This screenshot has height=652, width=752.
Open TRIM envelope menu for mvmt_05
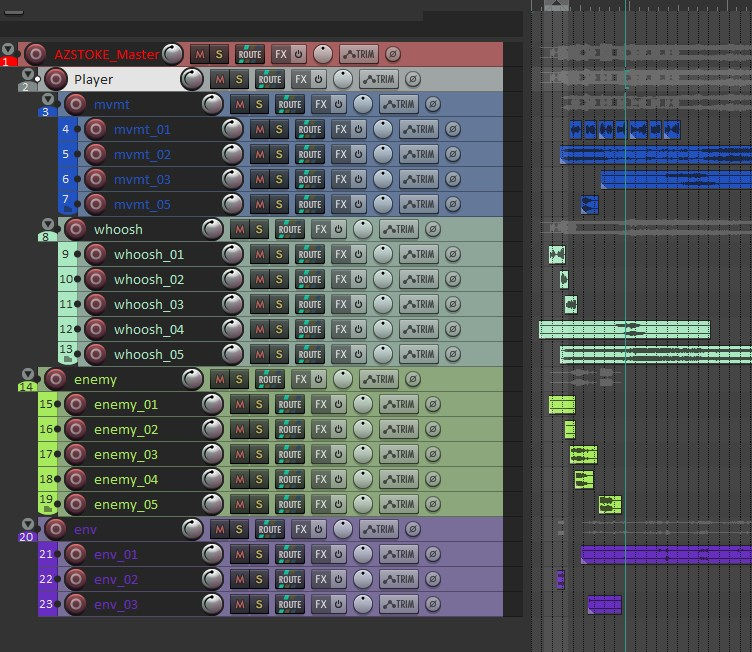pos(419,204)
